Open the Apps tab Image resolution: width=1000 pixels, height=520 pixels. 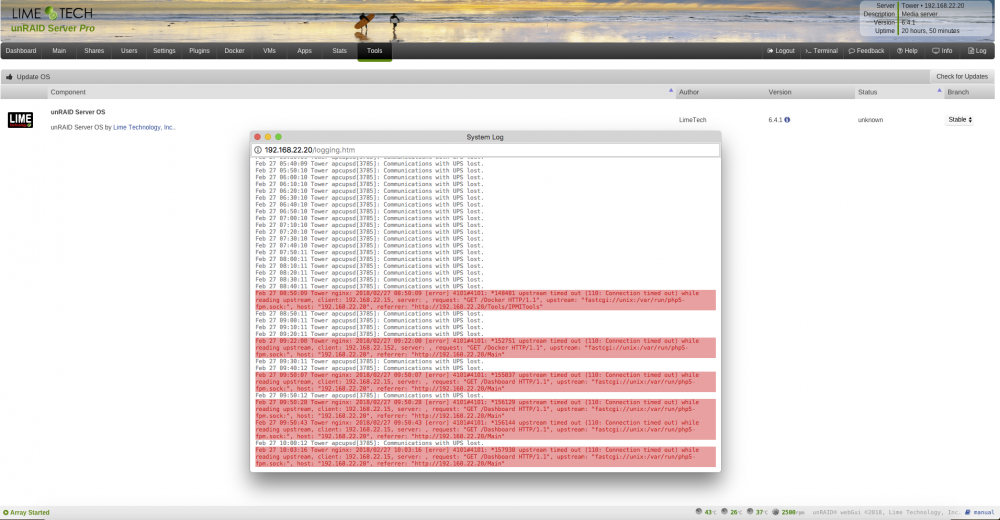[x=304, y=51]
